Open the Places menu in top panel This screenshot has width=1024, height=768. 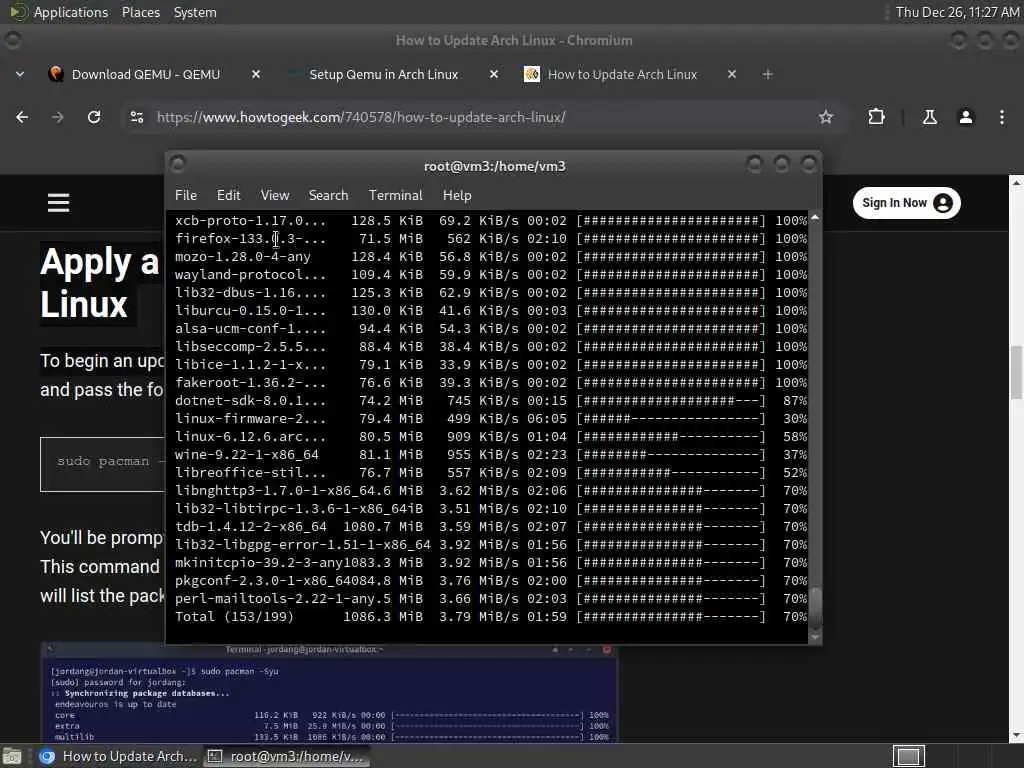point(140,12)
